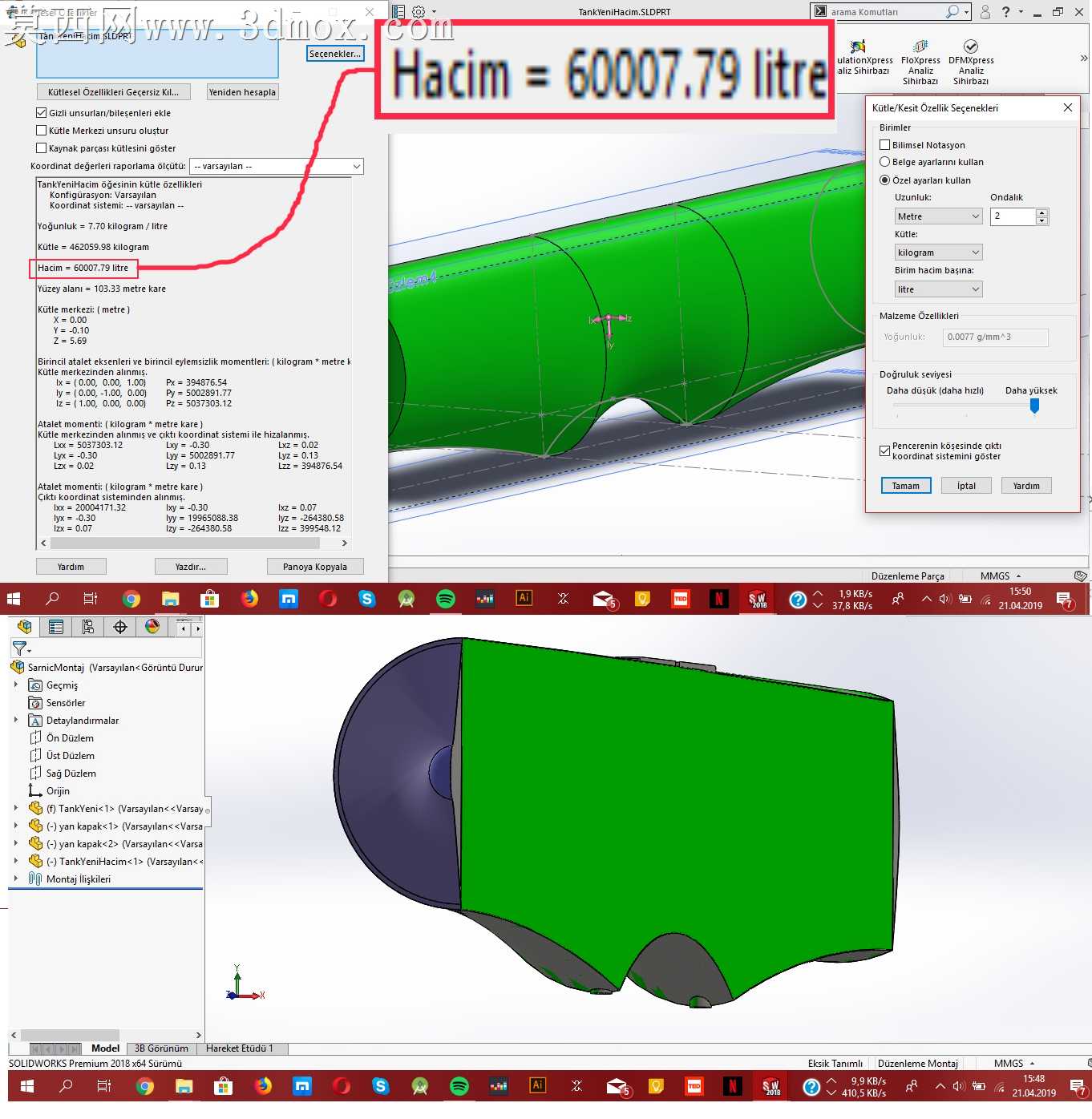Click Yeniden hesapla button
1092x1119 pixels.
242,92
